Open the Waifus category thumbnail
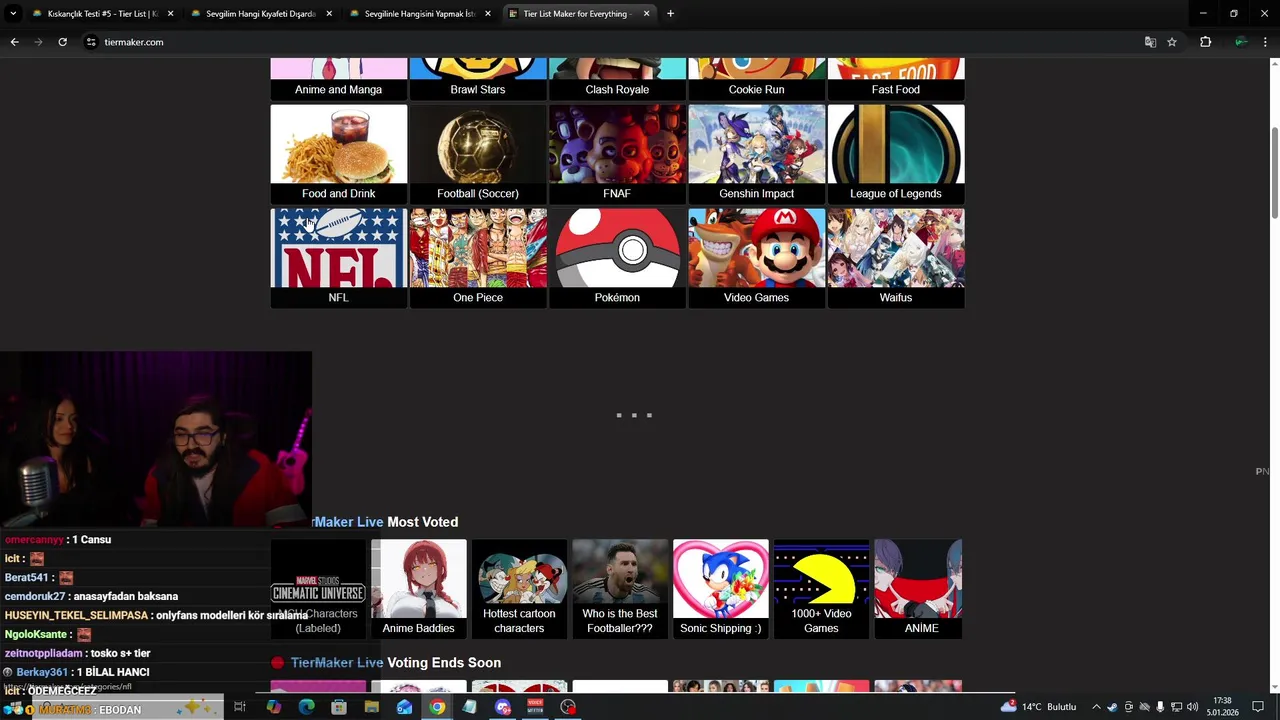1280x720 pixels. tap(896, 258)
